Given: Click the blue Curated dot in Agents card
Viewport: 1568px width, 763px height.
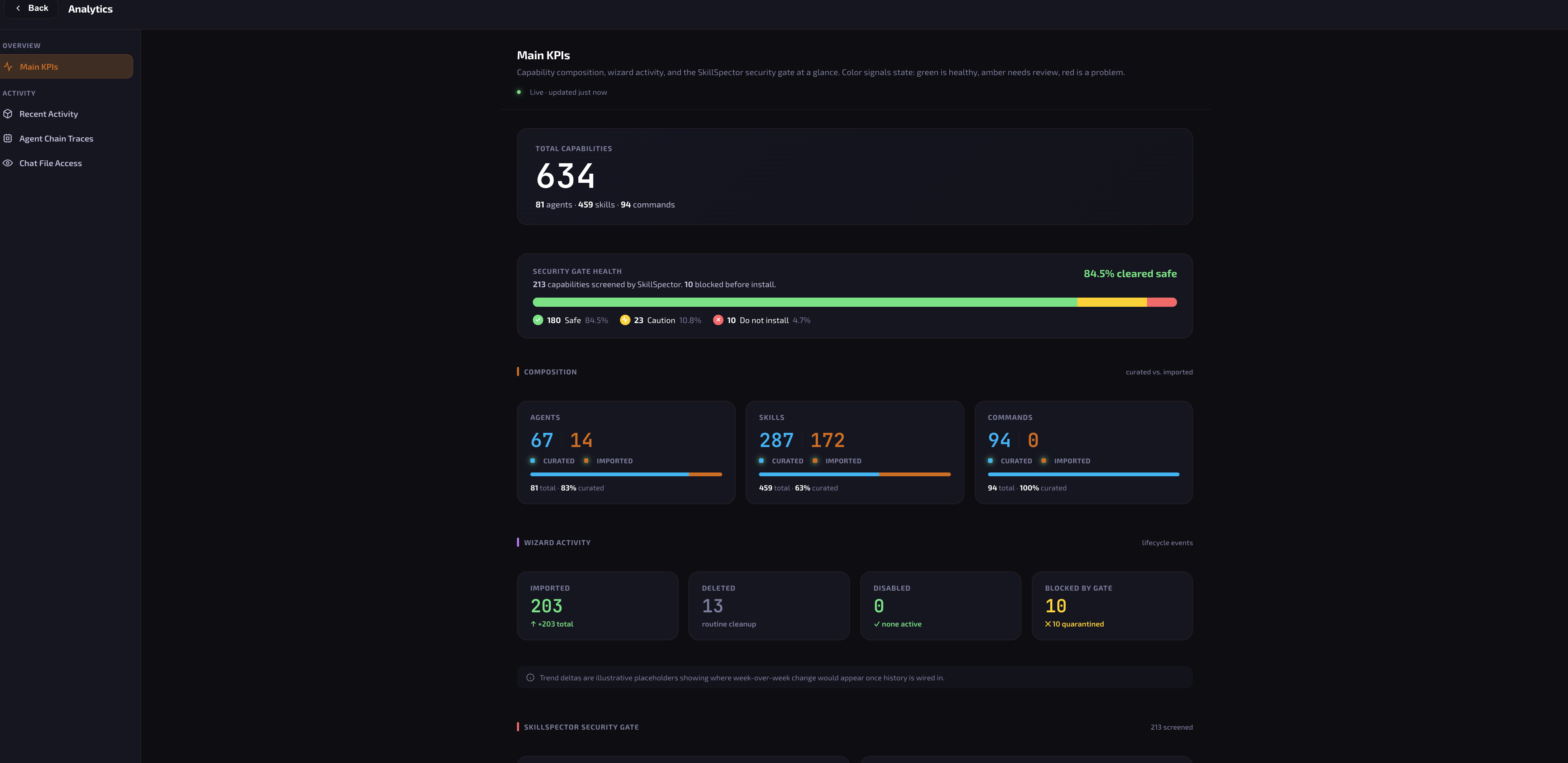Looking at the screenshot, I should [532, 461].
